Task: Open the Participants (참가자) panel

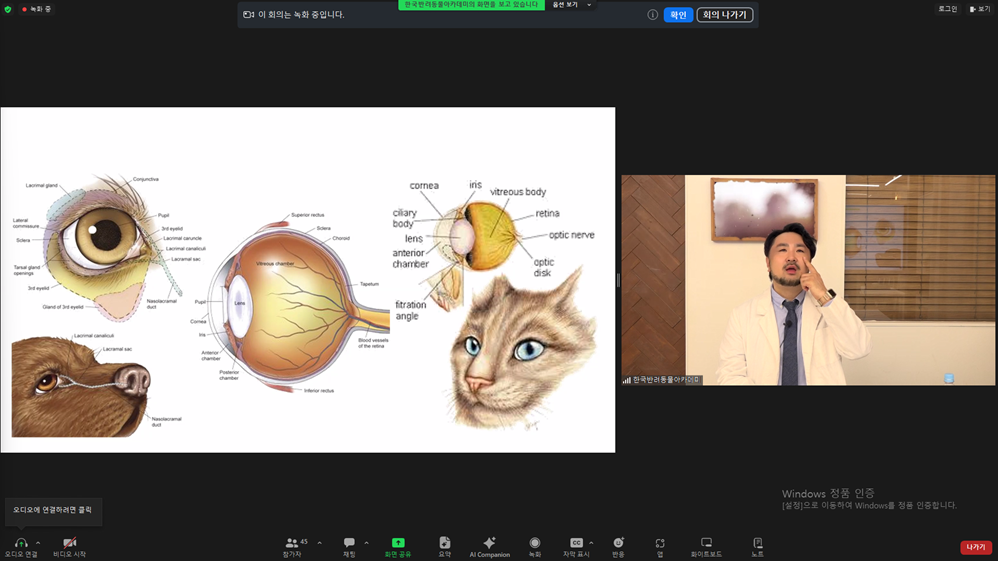Action: coord(292,546)
